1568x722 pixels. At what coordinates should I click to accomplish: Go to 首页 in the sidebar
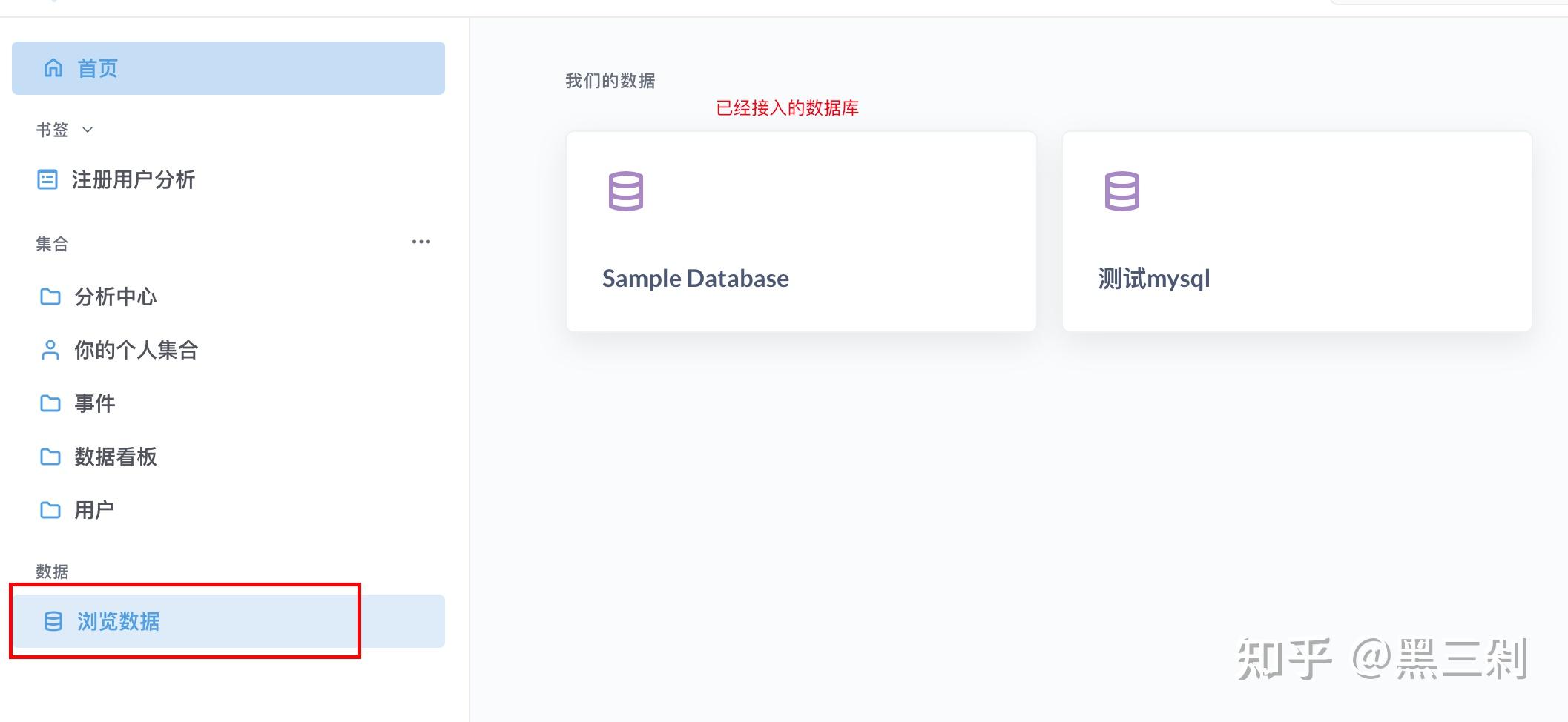[x=98, y=68]
